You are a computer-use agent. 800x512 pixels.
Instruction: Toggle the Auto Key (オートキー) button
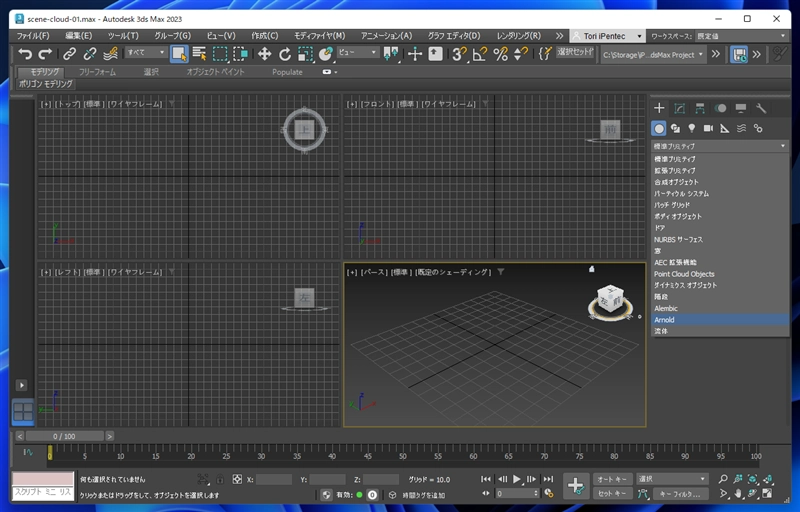tap(611, 479)
